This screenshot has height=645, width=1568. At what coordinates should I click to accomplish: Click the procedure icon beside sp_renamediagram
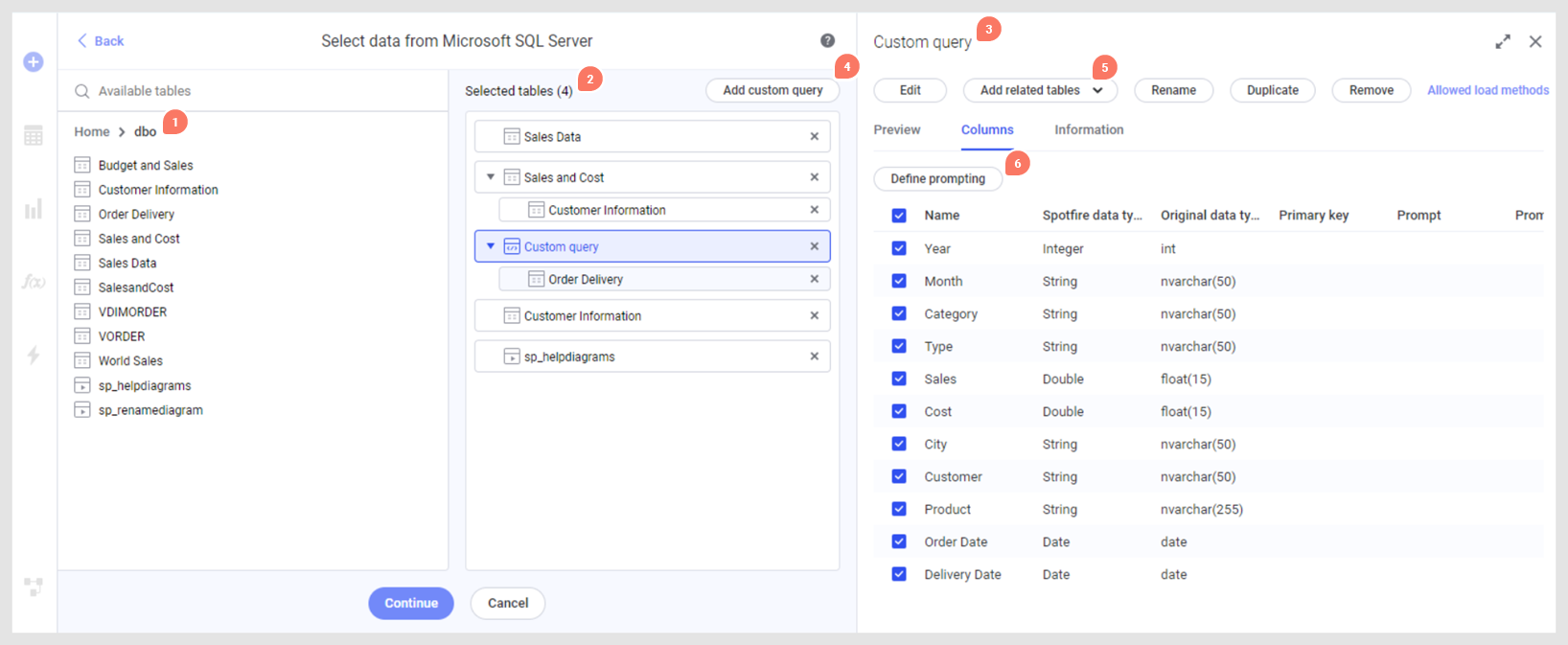(82, 410)
